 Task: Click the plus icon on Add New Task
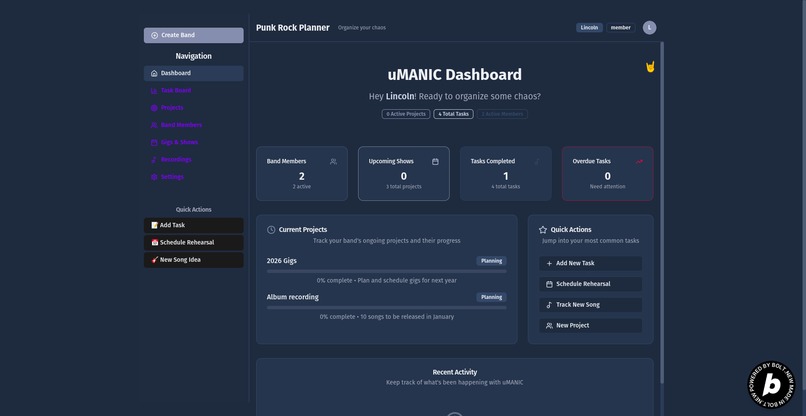(x=549, y=263)
